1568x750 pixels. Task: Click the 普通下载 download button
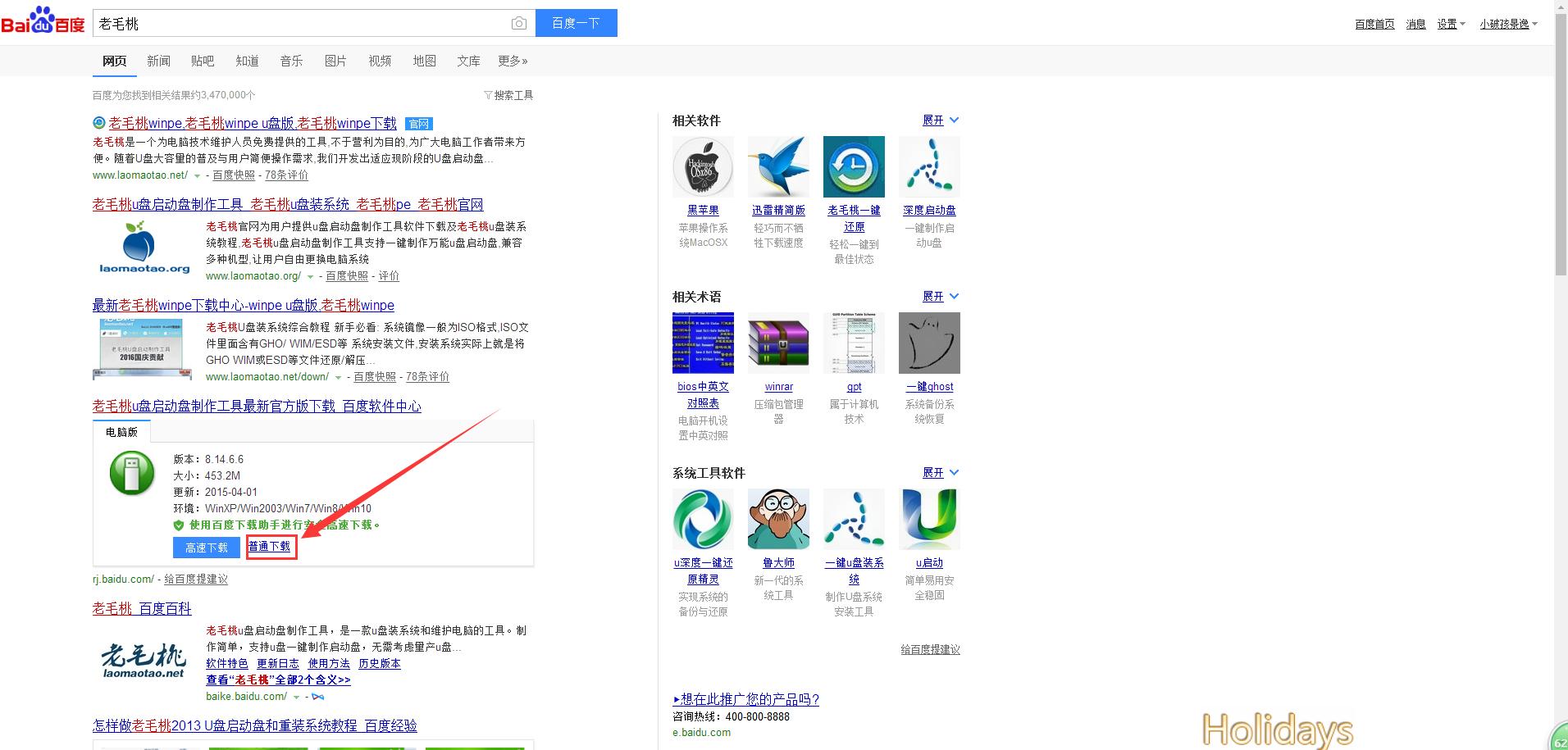click(271, 547)
